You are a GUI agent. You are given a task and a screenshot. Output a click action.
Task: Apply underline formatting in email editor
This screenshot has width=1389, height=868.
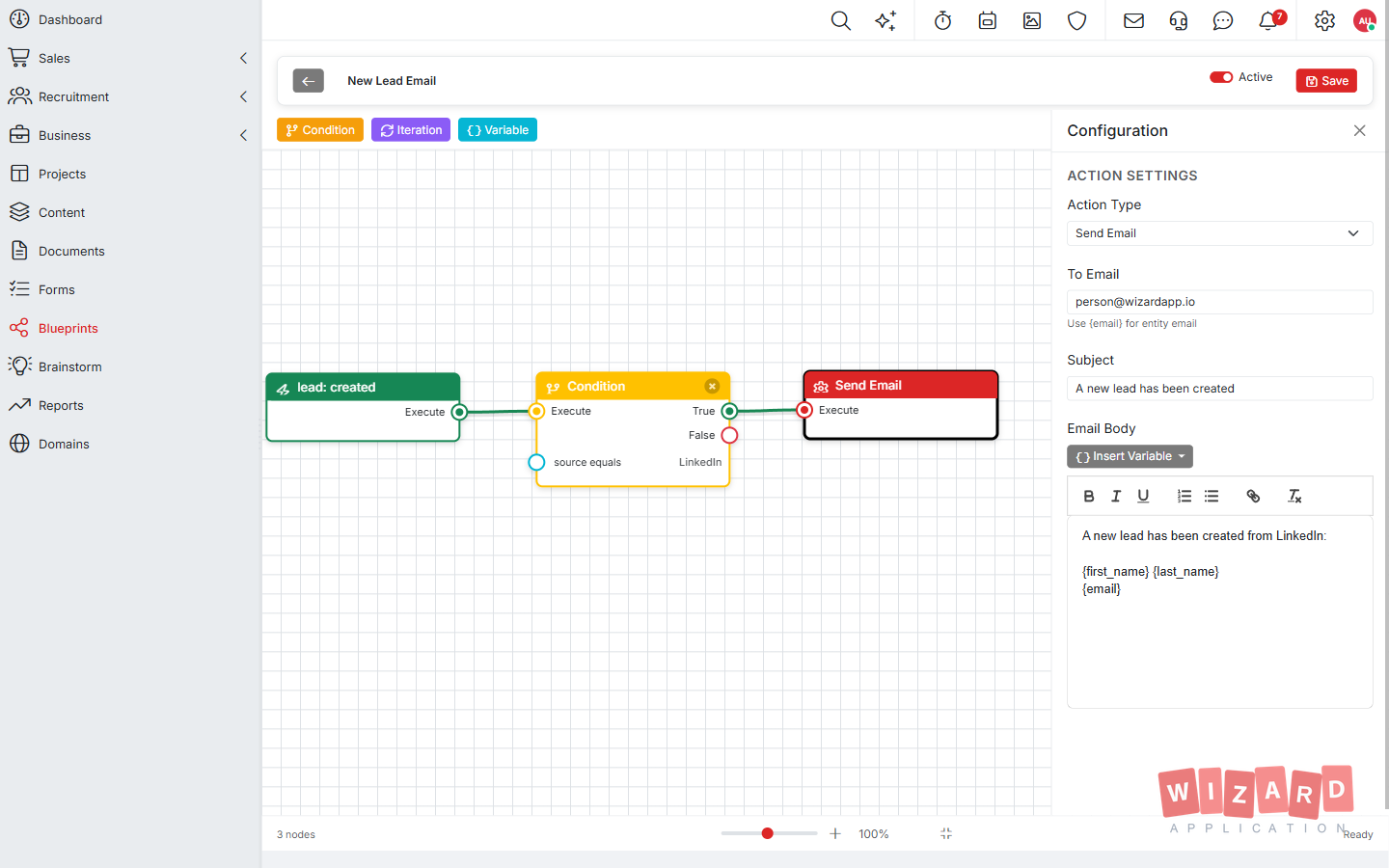coord(1143,496)
